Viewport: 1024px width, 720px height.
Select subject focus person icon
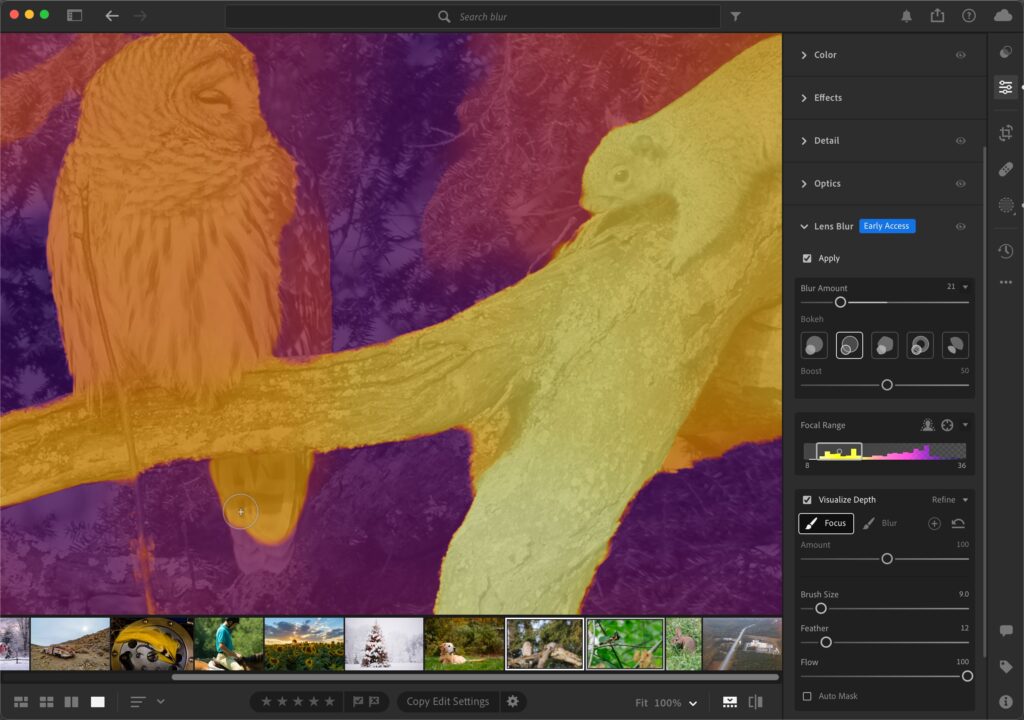[927, 425]
